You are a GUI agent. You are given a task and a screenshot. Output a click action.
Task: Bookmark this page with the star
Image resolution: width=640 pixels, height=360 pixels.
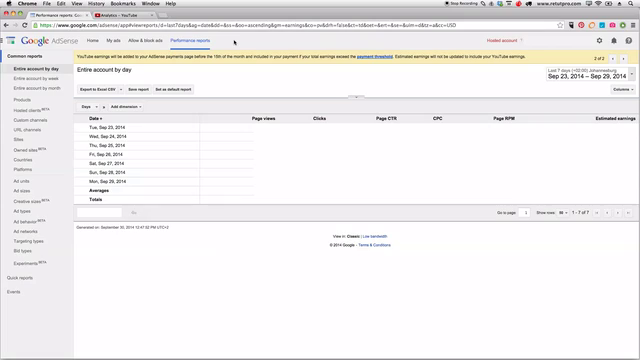point(560,25)
